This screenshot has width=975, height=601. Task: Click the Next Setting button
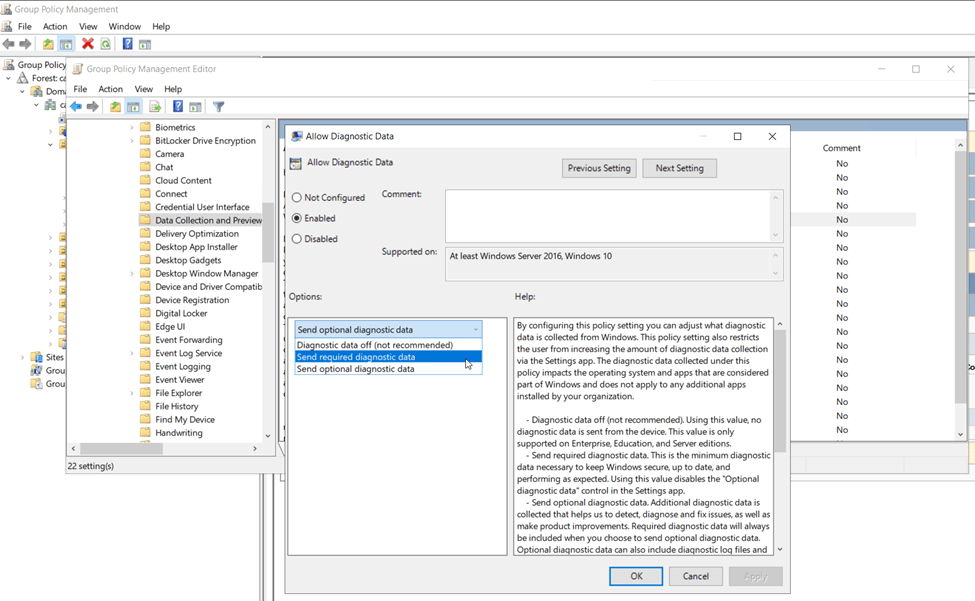[x=679, y=168]
